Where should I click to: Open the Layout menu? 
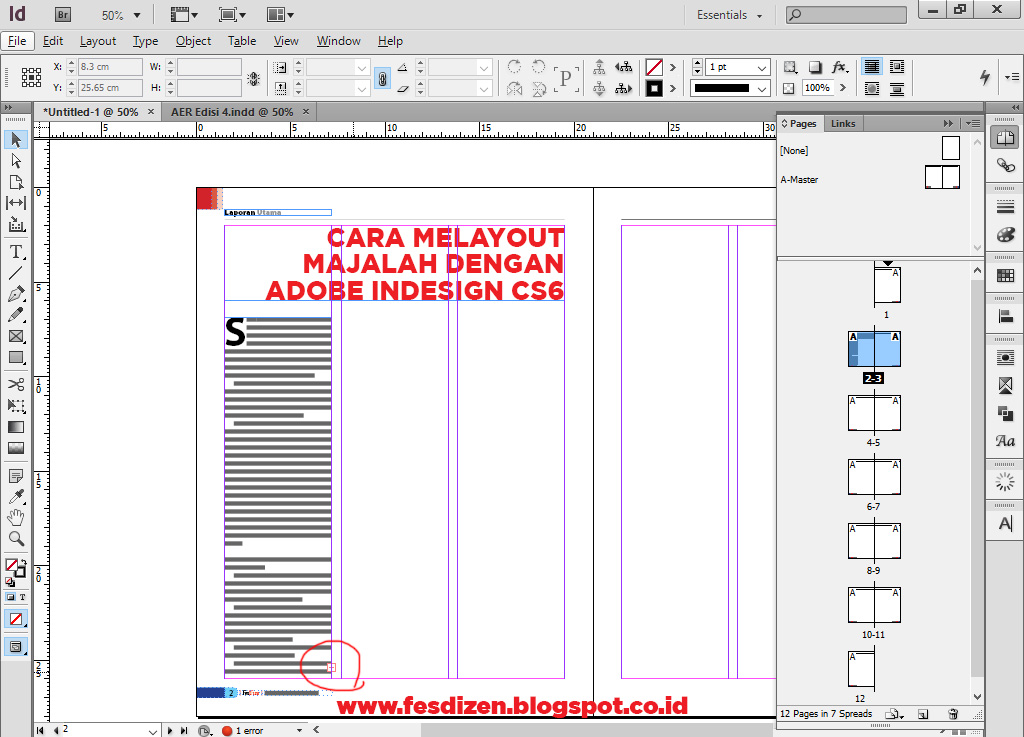pyautogui.click(x=98, y=40)
